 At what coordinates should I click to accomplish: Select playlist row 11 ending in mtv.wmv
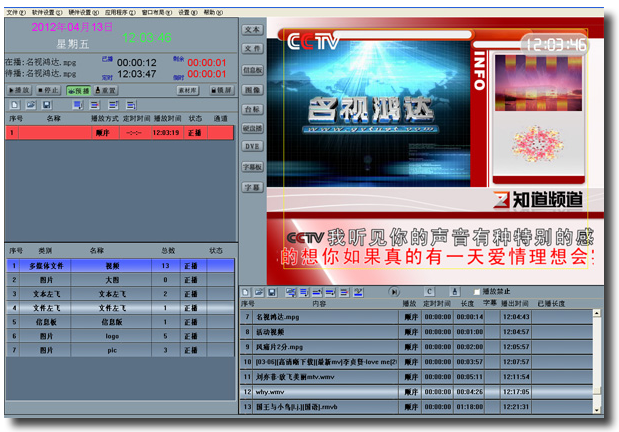click(x=416, y=377)
